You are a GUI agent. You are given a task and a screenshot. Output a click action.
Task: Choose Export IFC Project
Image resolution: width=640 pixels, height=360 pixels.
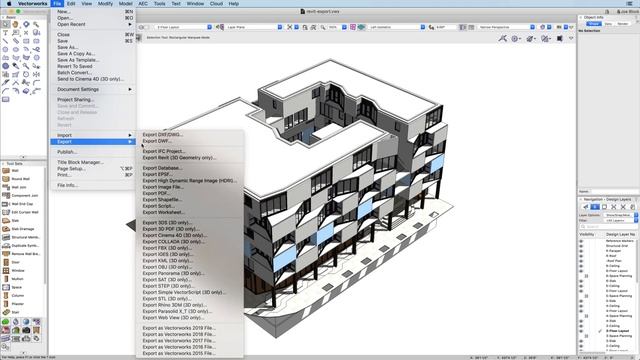click(164, 151)
